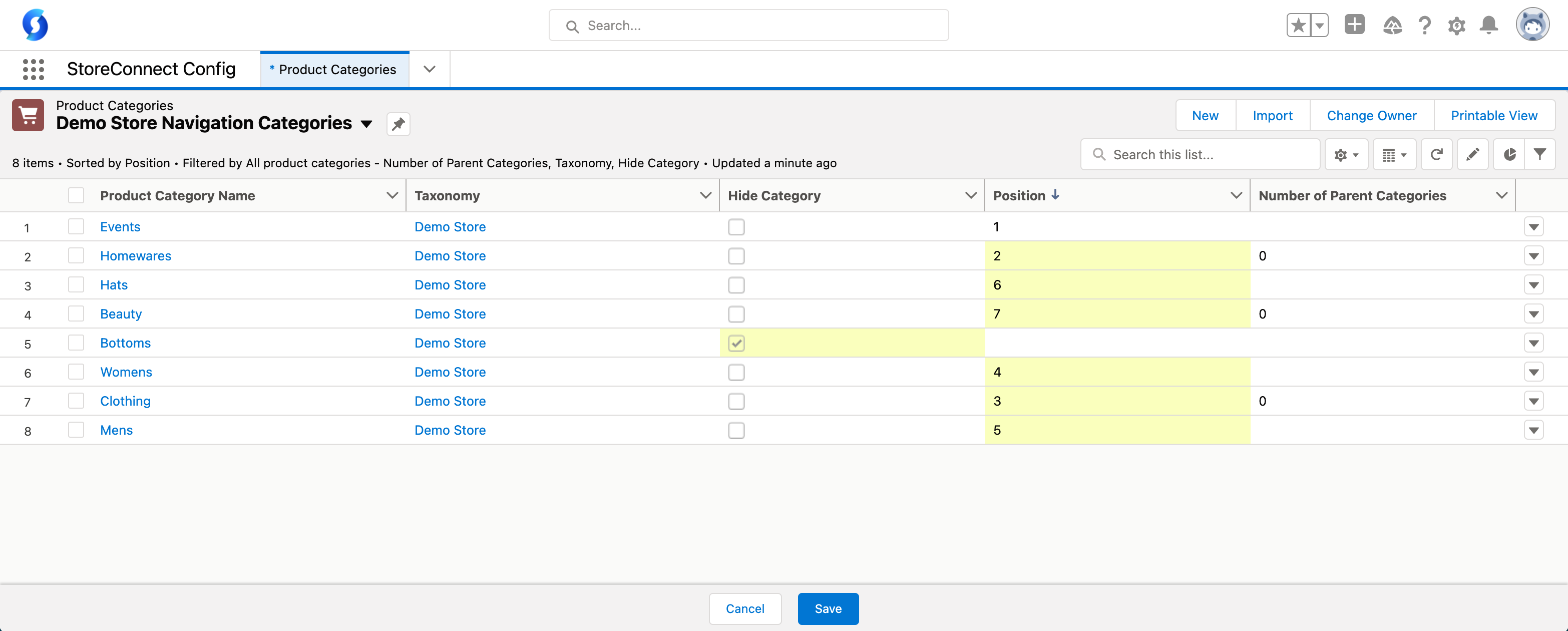The width and height of the screenshot is (1568, 631).
Task: Open the App Launcher grid icon
Action: (34, 70)
